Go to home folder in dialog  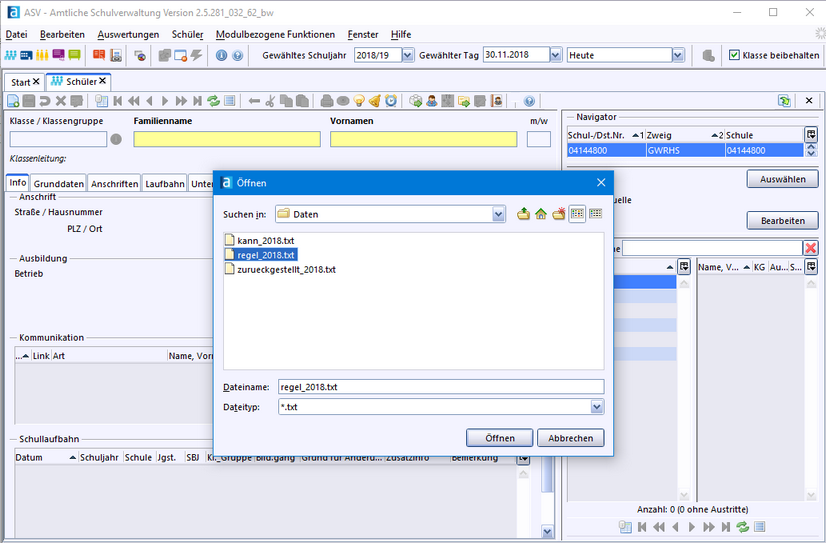pyautogui.click(x=541, y=213)
